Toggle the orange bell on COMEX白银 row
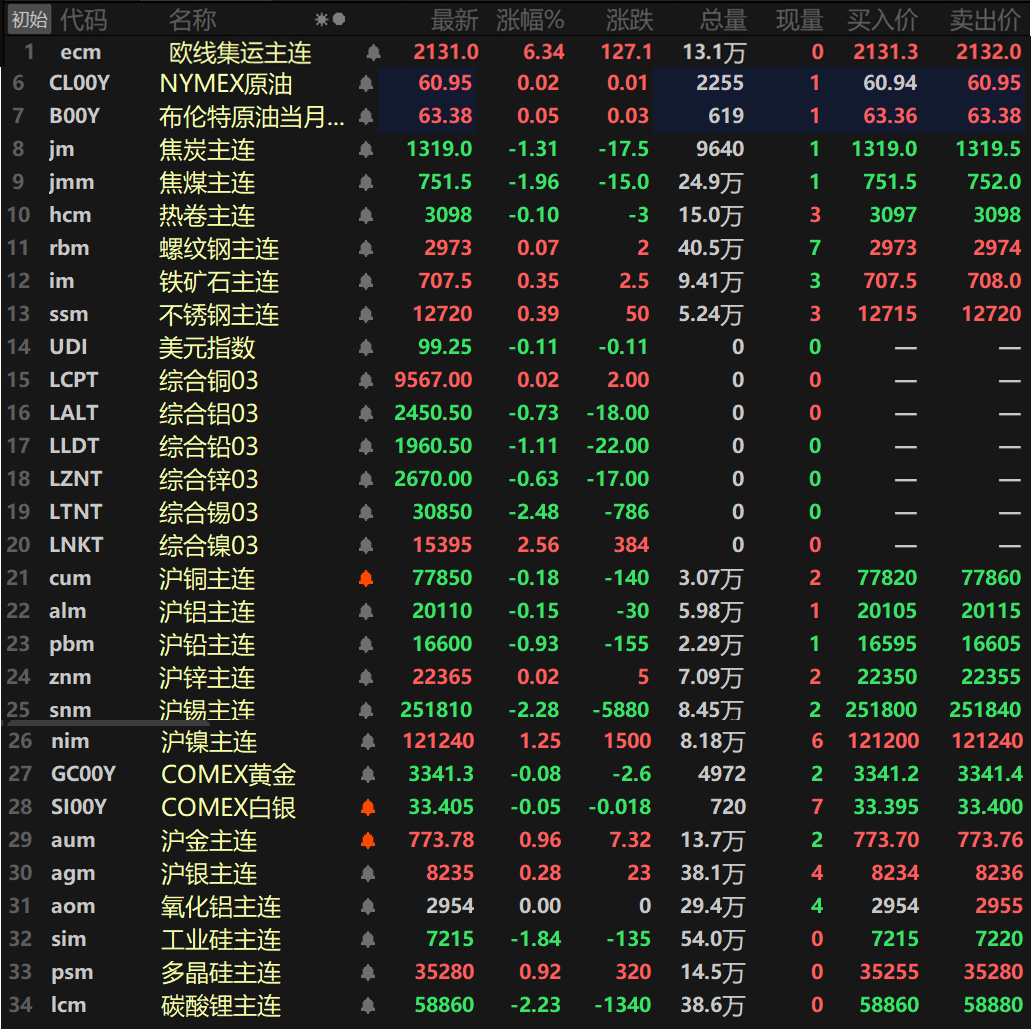Viewport: 1031px width, 1029px height. 368,808
